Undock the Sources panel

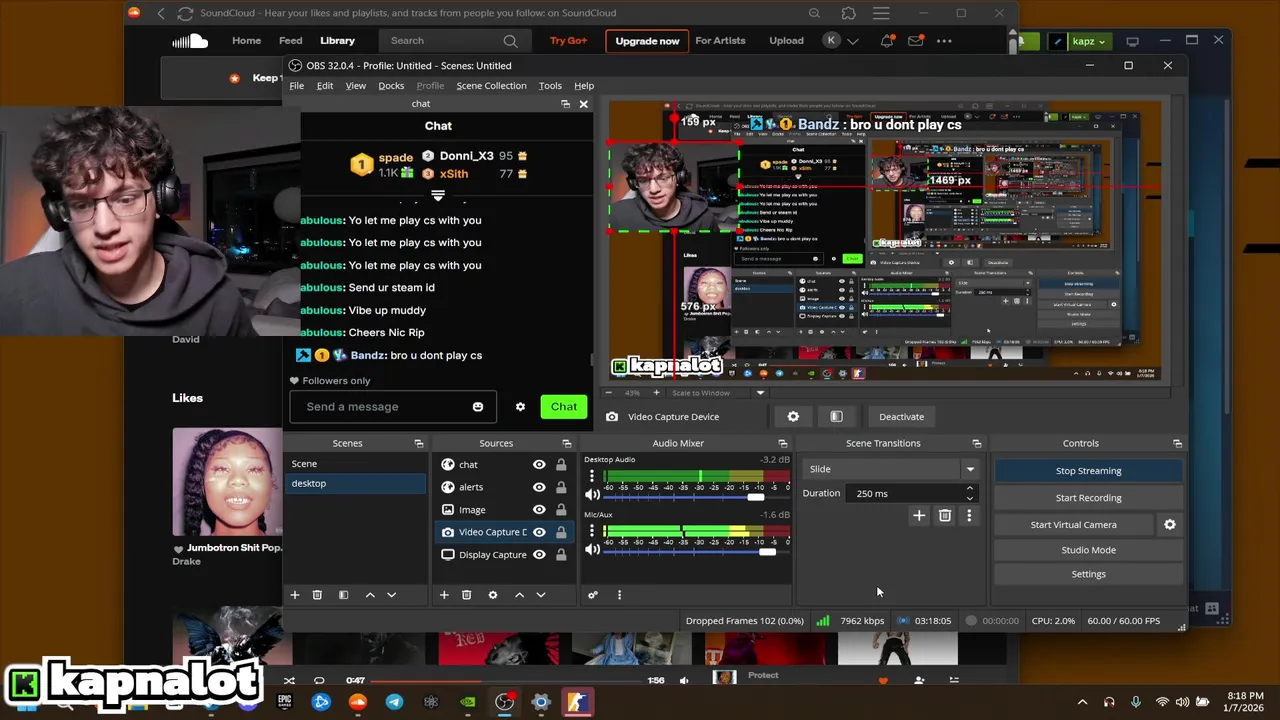(567, 443)
